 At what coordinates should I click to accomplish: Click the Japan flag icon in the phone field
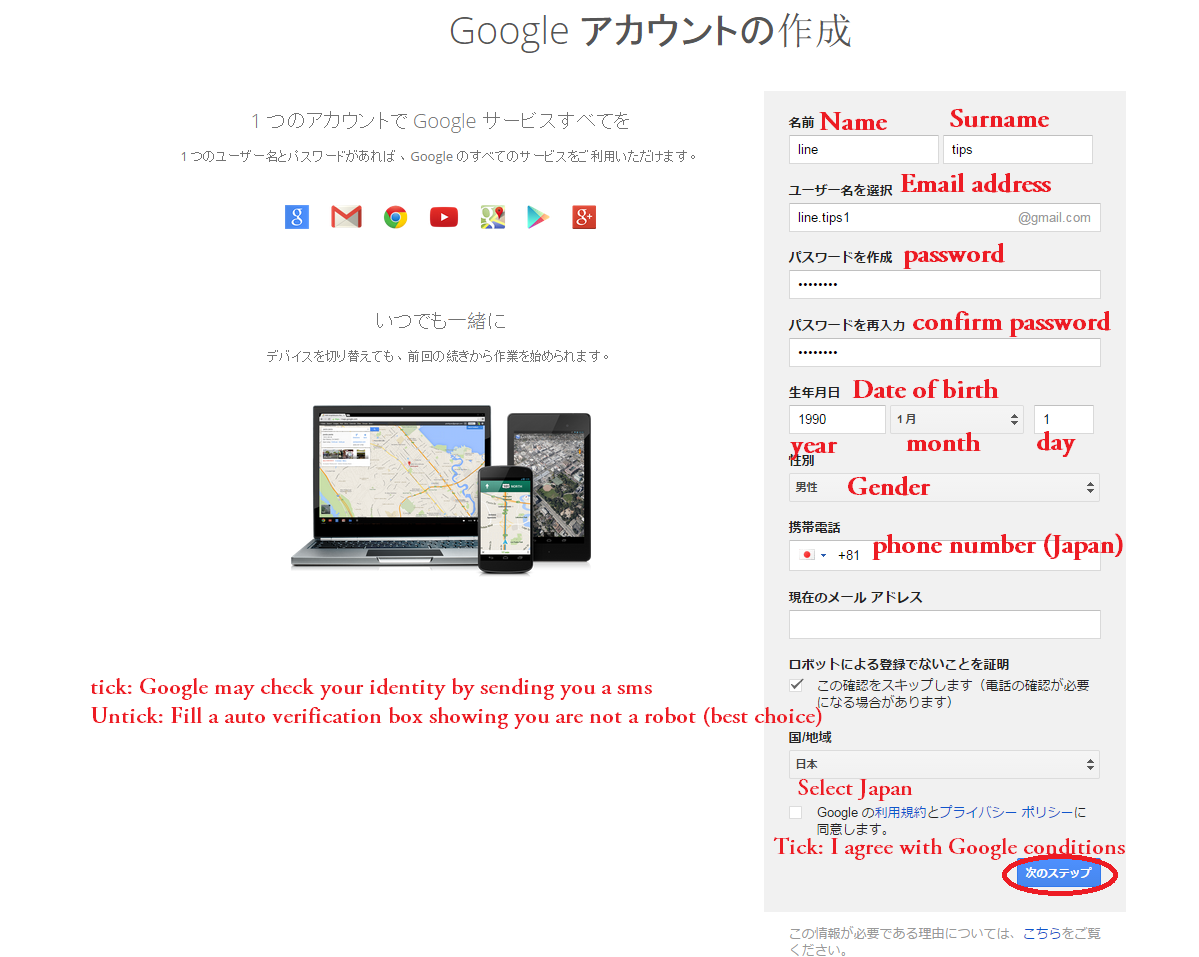[x=807, y=554]
